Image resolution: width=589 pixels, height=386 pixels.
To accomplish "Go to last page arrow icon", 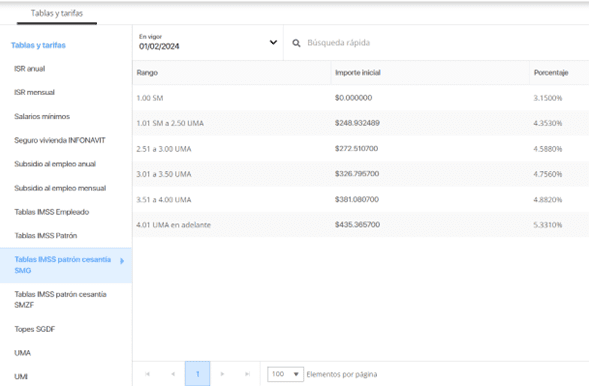I will (247, 374).
